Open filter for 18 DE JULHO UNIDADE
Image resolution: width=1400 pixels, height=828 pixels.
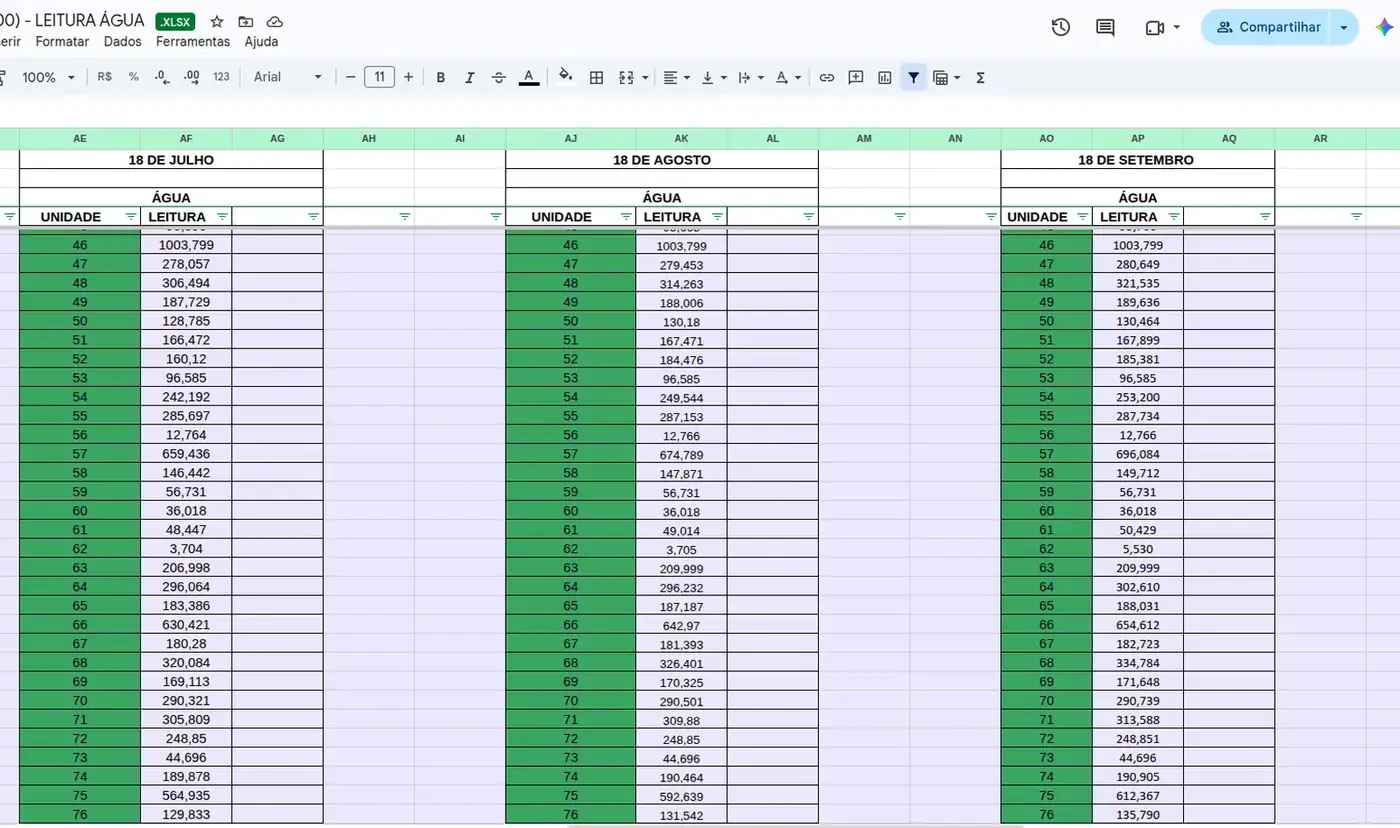point(130,217)
